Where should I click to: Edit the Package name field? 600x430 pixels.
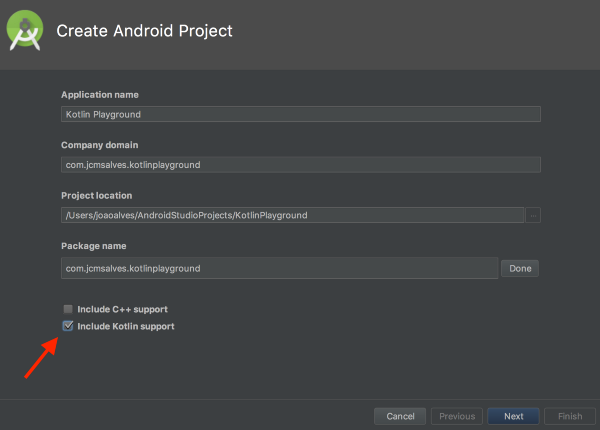pyautogui.click(x=279, y=268)
